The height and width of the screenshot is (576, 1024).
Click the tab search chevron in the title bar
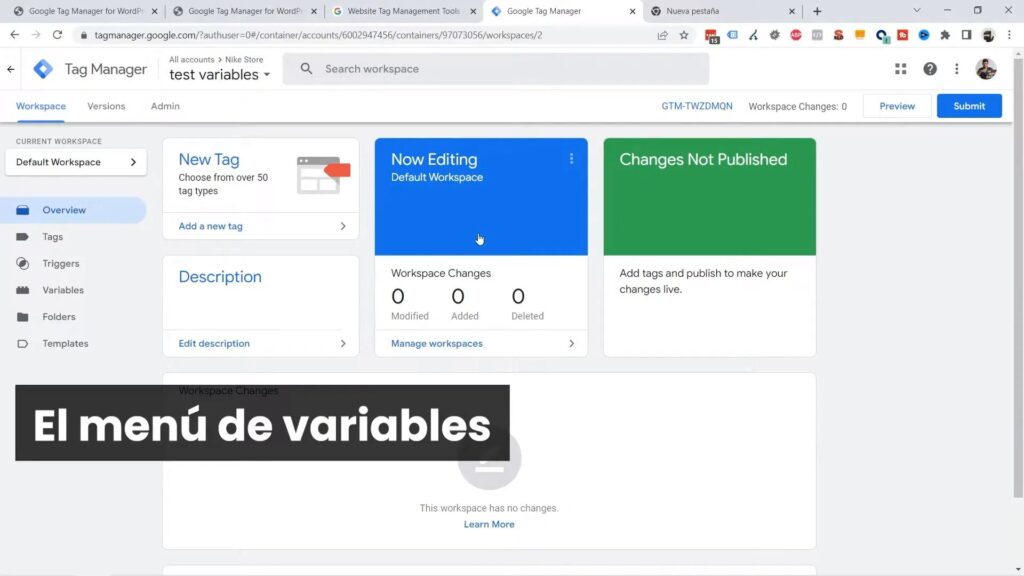click(917, 10)
